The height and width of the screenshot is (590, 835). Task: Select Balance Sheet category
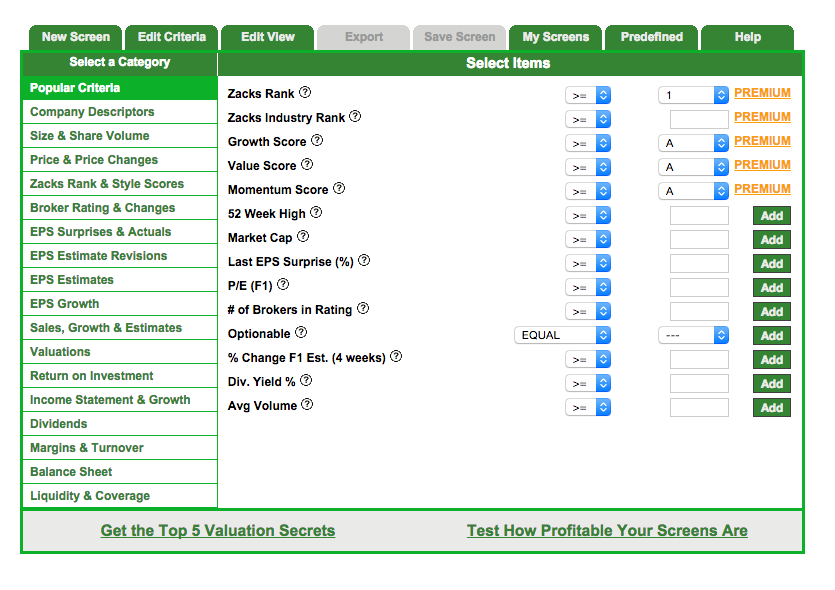(120, 471)
